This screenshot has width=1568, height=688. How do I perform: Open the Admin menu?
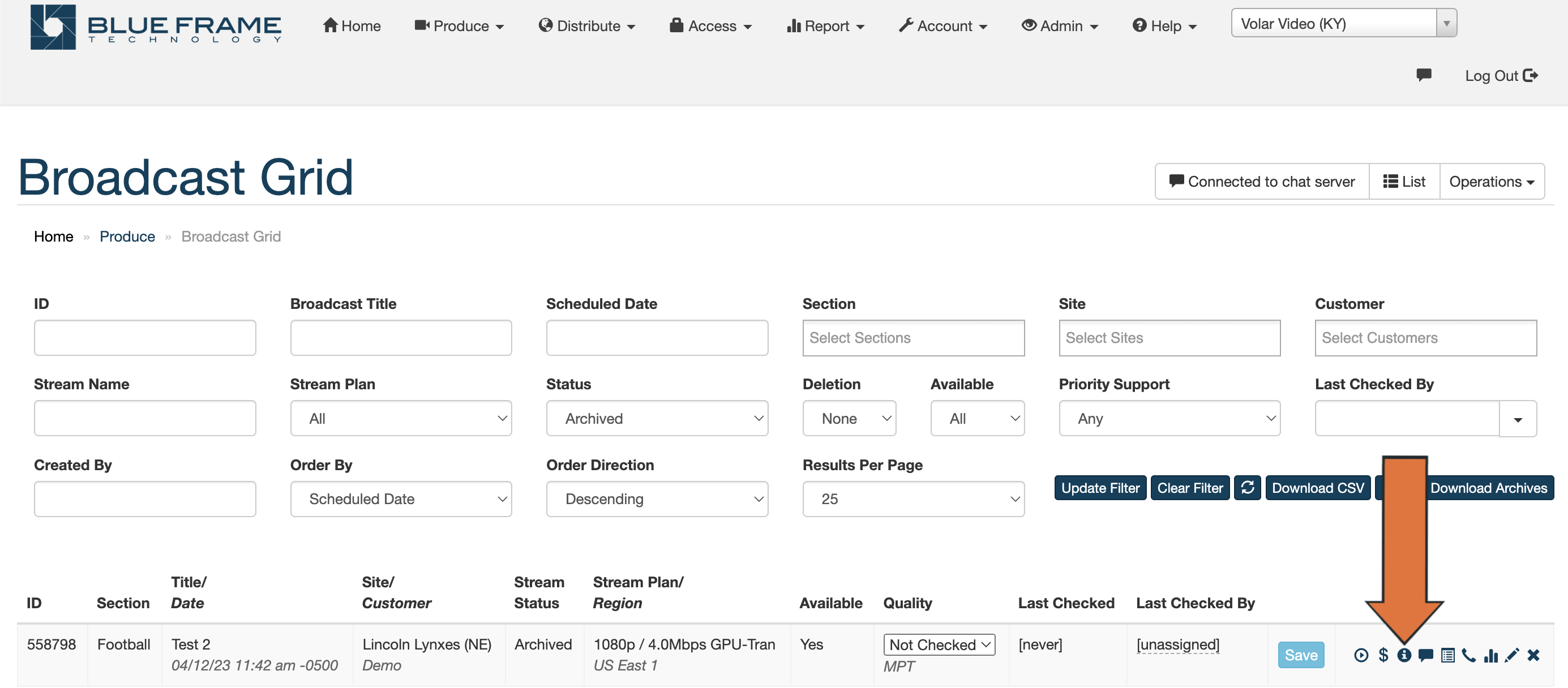[1060, 25]
